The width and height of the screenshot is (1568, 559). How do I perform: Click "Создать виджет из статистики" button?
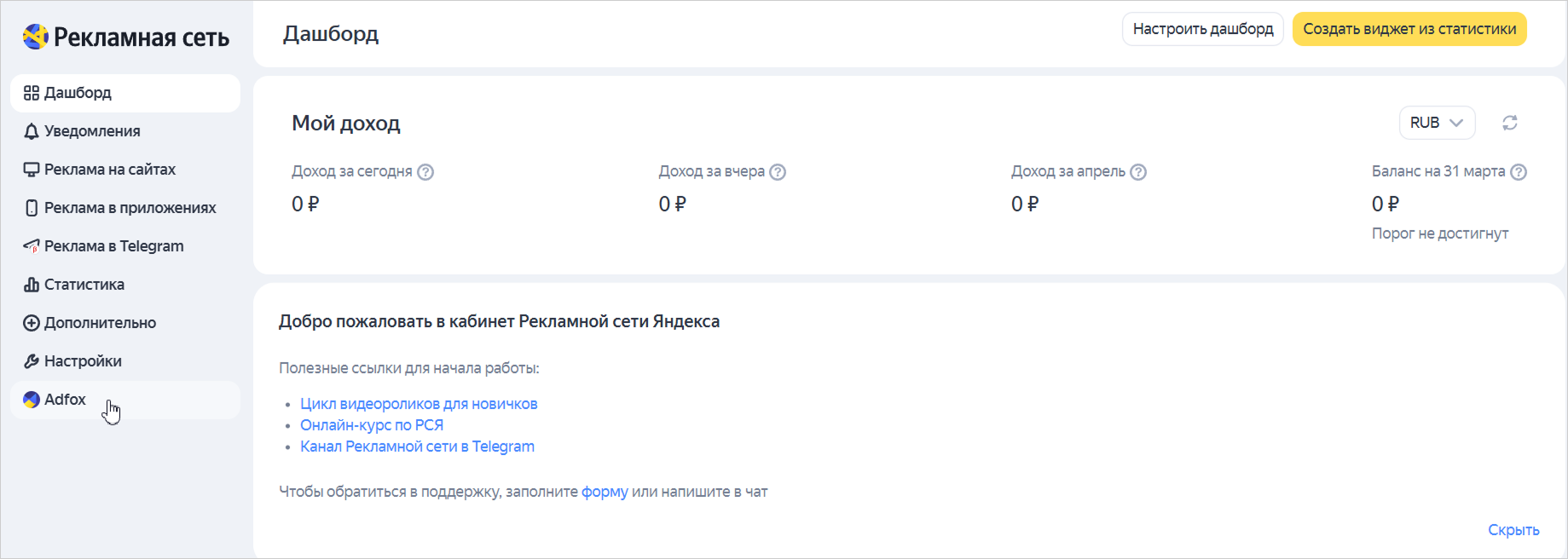[1409, 29]
